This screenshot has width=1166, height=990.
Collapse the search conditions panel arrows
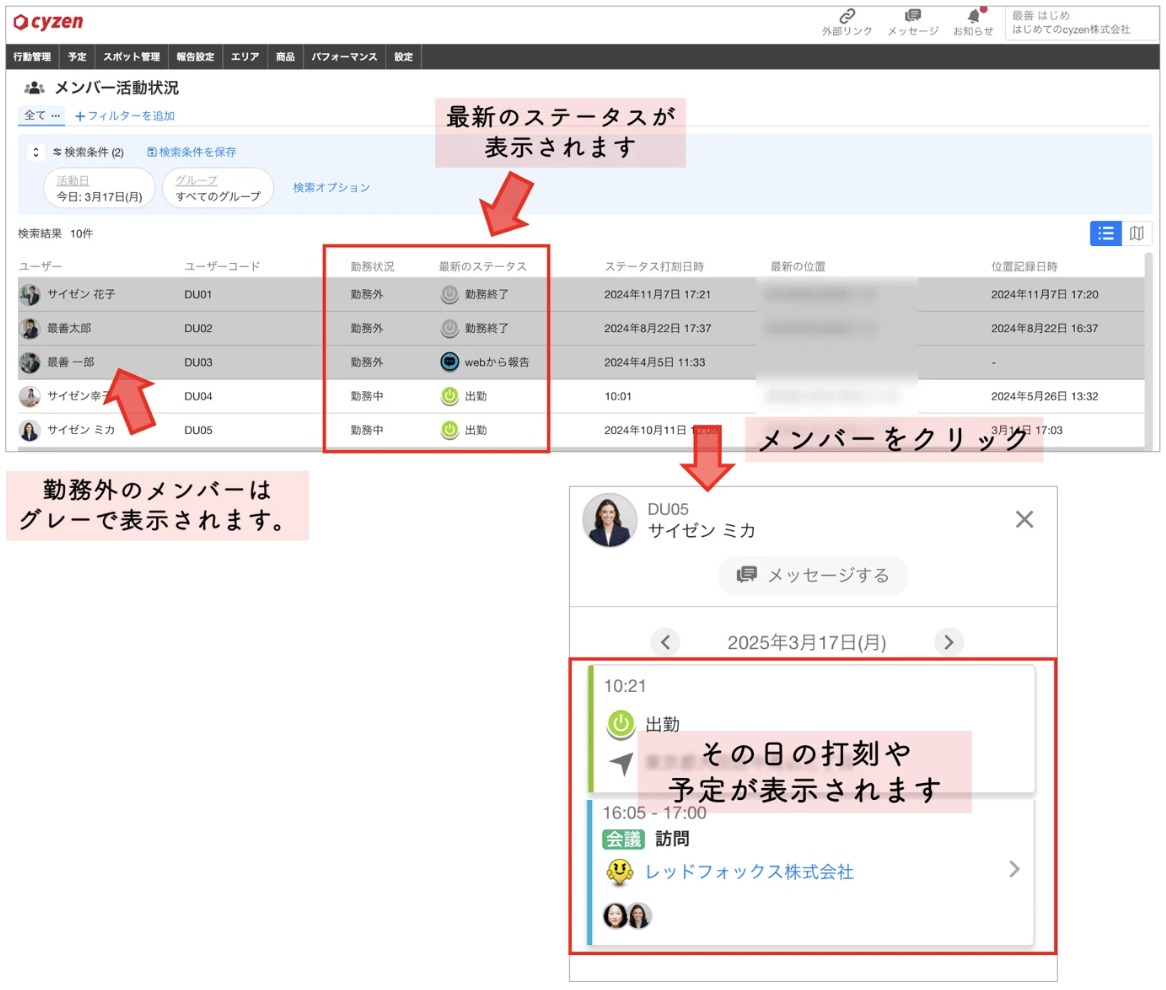36,152
